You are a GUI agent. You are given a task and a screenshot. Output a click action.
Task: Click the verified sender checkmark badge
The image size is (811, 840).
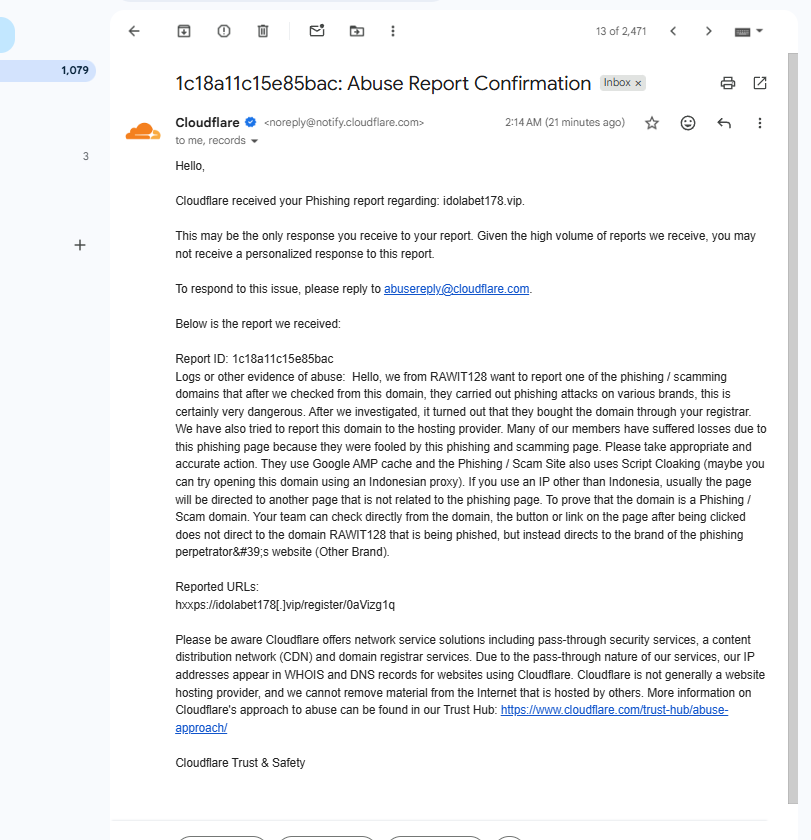tap(251, 122)
